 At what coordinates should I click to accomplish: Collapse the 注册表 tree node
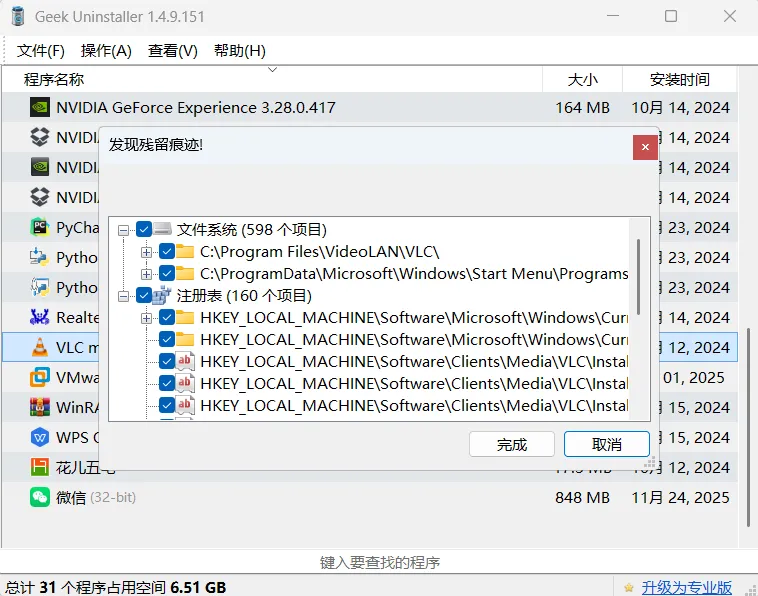point(123,296)
